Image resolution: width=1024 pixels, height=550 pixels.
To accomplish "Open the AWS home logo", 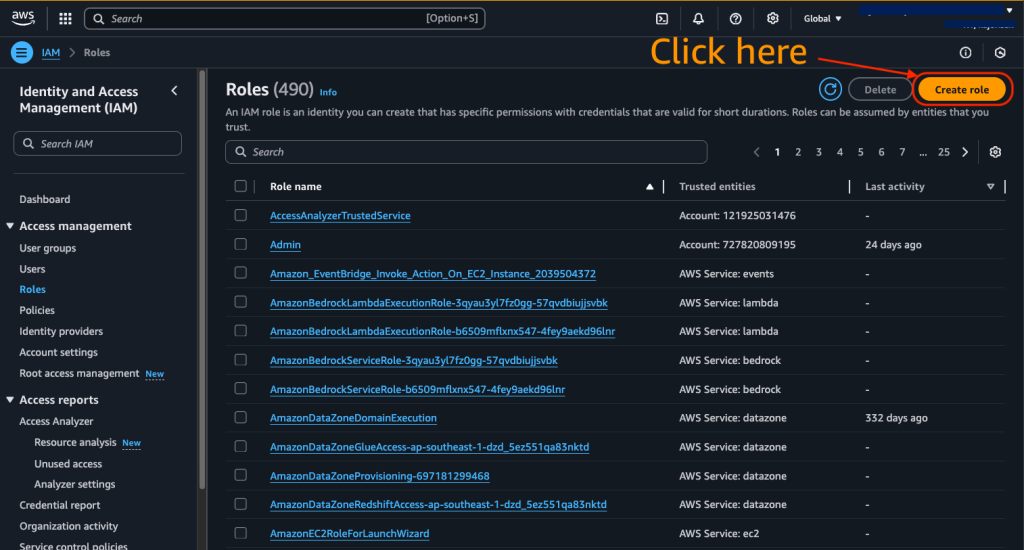I will (x=23, y=18).
